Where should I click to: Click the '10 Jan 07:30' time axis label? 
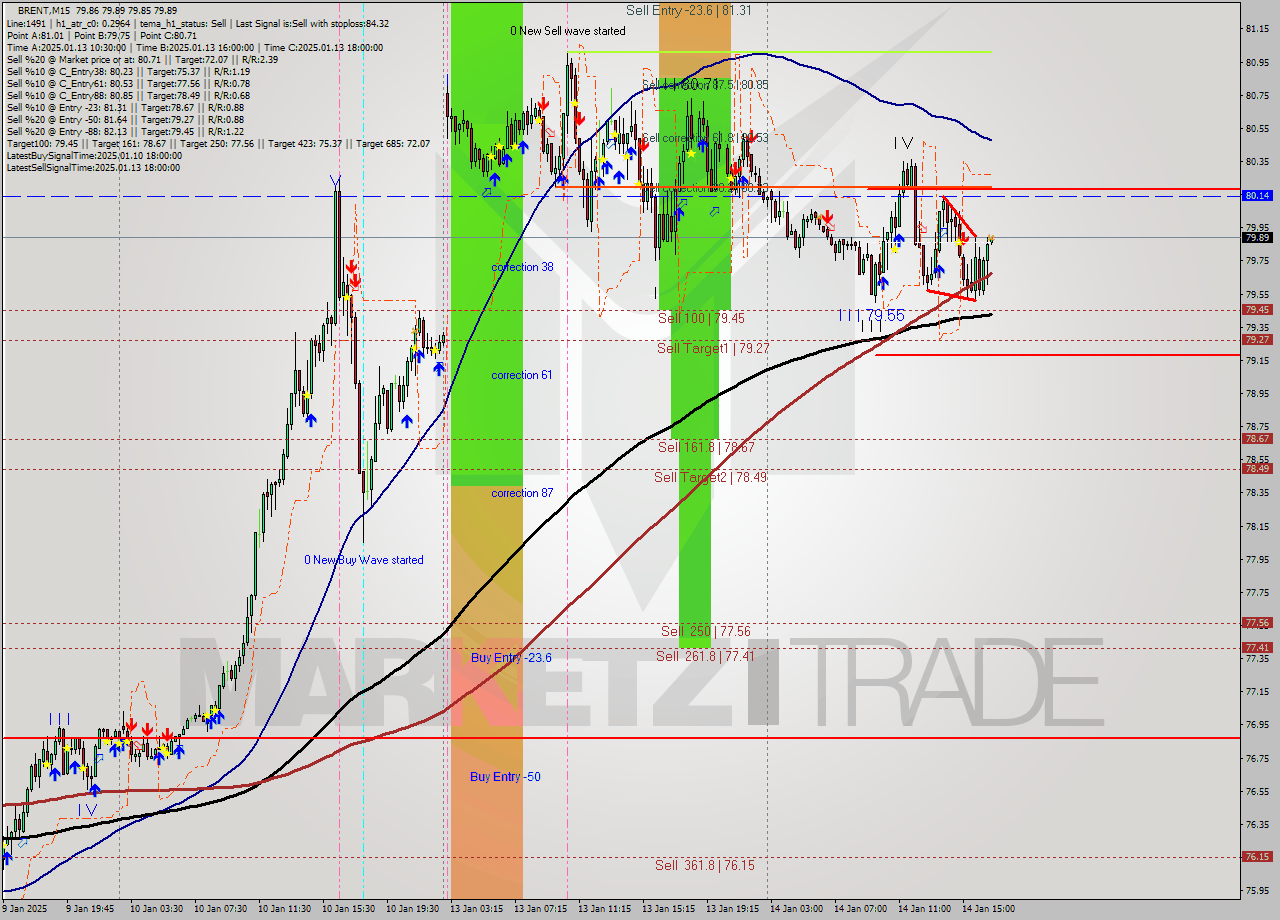pyautogui.click(x=219, y=909)
